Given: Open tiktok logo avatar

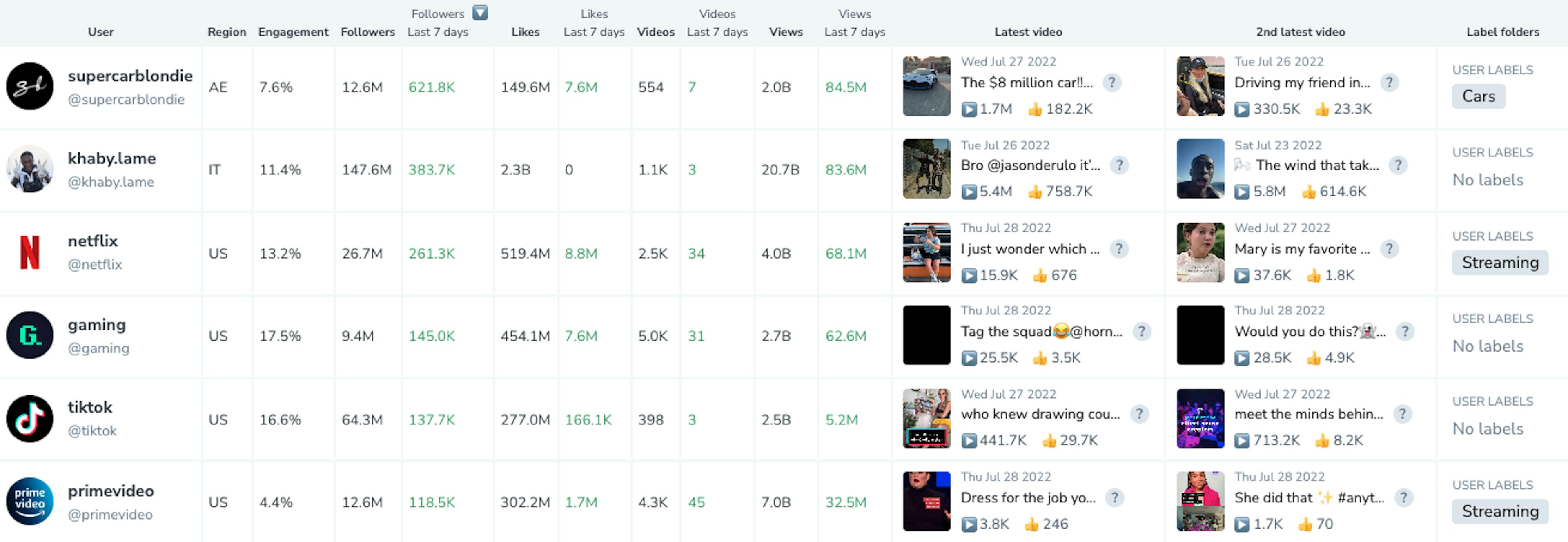Looking at the screenshot, I should [30, 418].
